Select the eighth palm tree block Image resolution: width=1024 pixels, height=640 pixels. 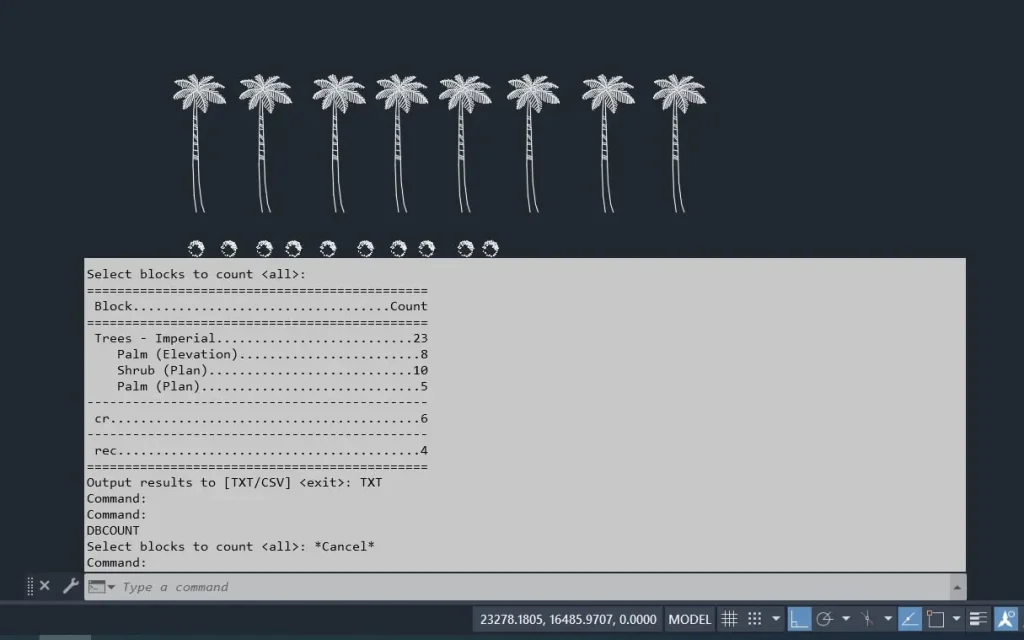pos(679,143)
